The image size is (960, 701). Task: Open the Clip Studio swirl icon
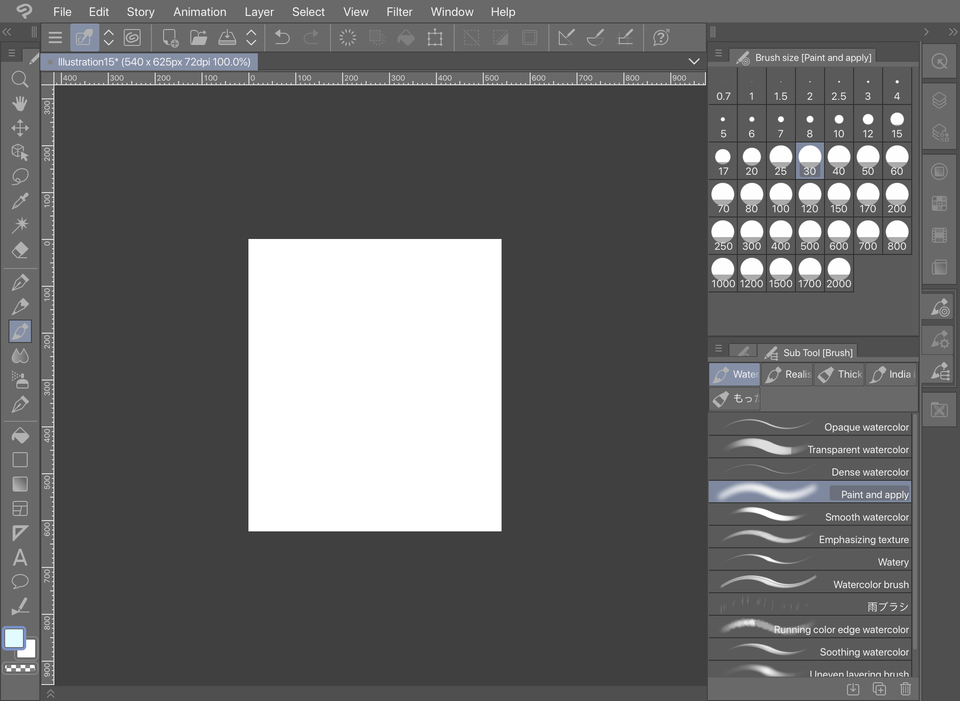click(132, 37)
